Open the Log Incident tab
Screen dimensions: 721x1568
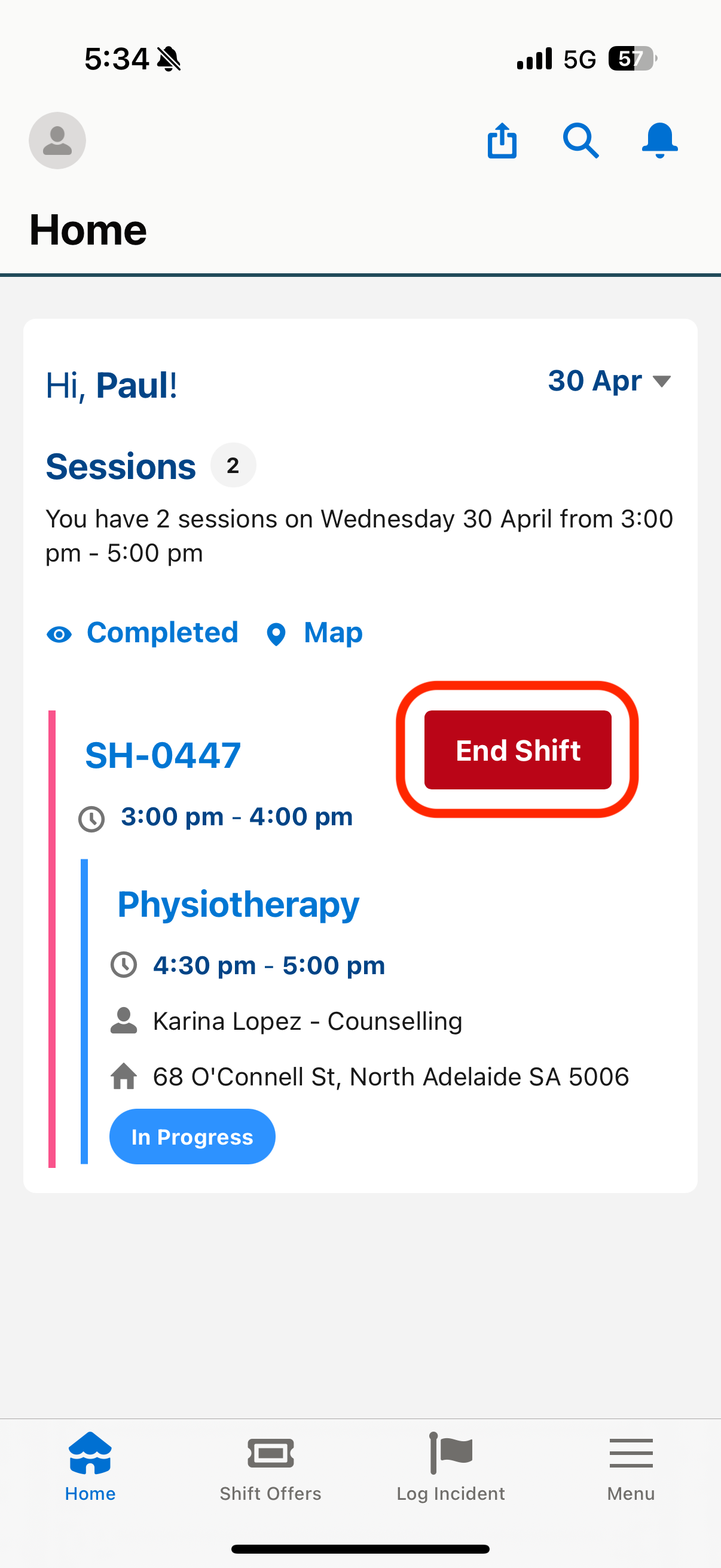coord(451,1467)
